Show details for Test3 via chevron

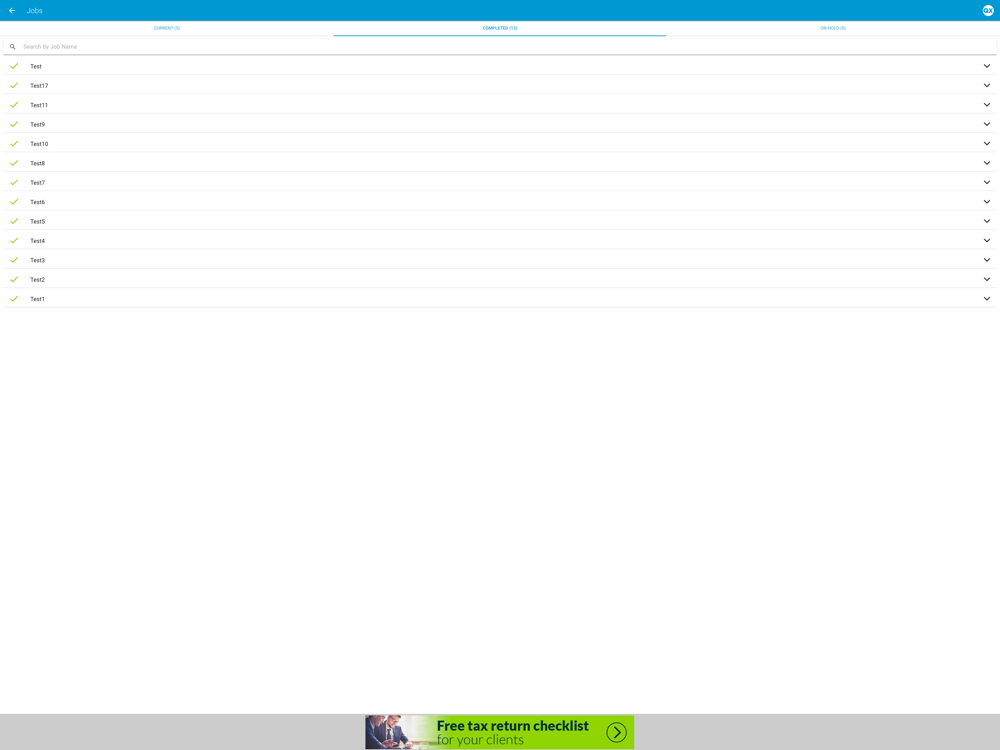987,260
